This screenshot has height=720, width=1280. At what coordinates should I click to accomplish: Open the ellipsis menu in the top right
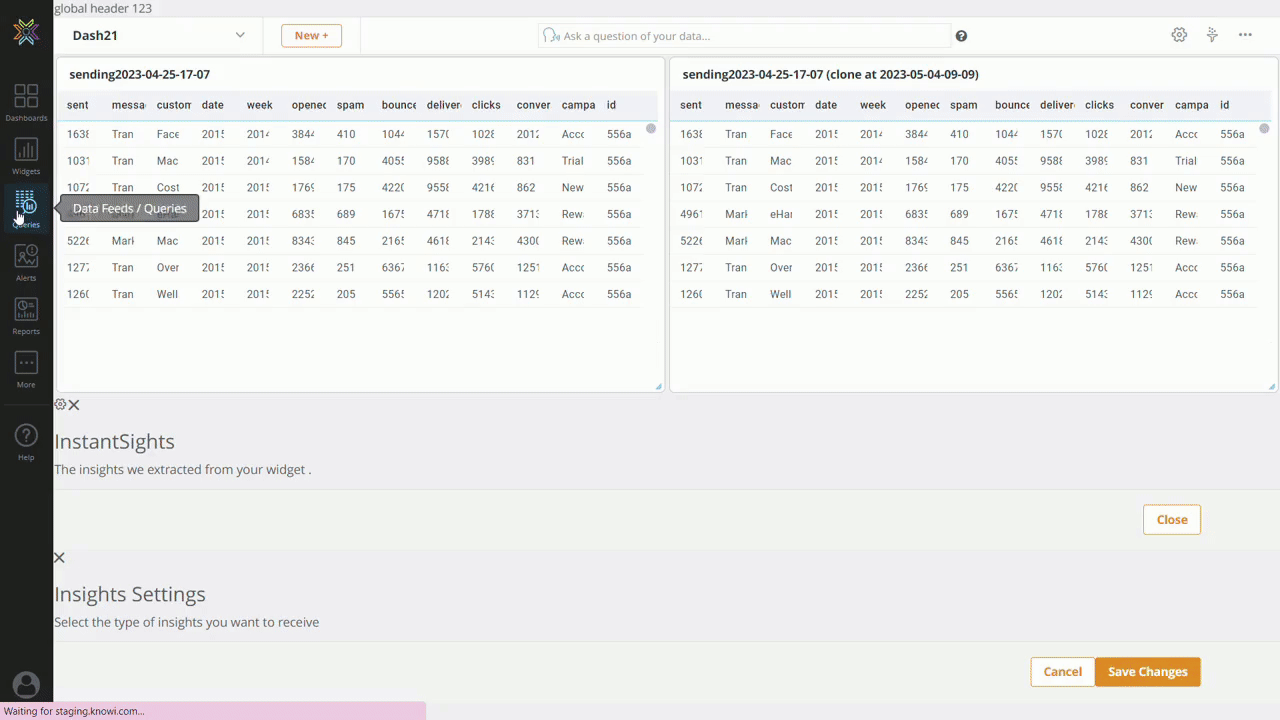(x=1245, y=35)
